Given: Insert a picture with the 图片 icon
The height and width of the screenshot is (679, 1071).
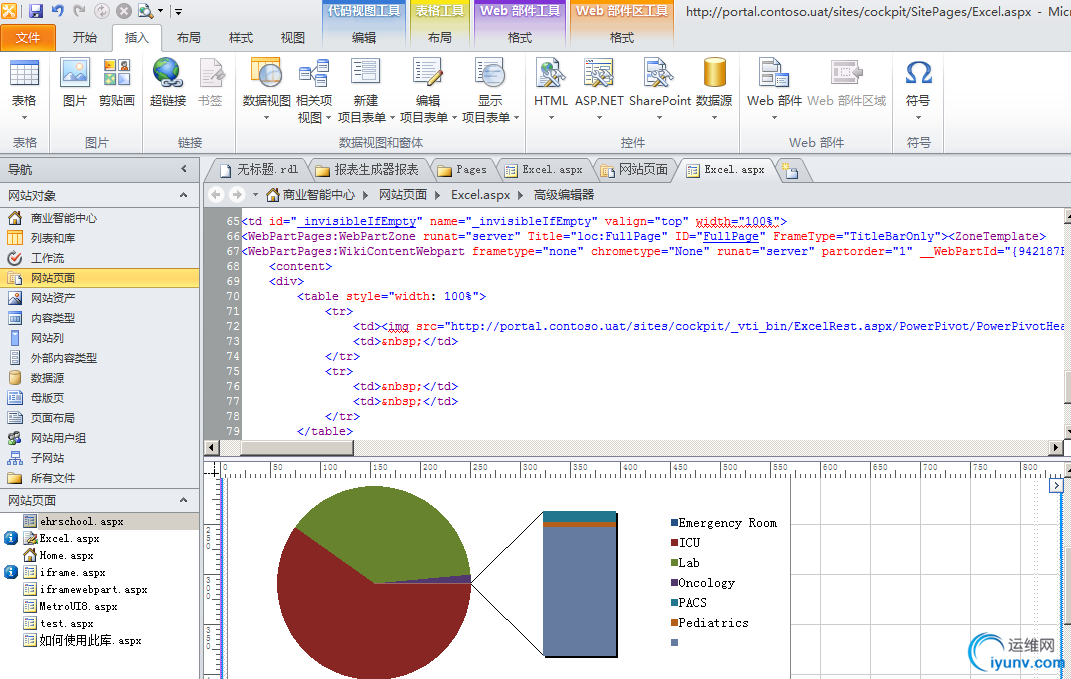Looking at the screenshot, I should pyautogui.click(x=74, y=74).
